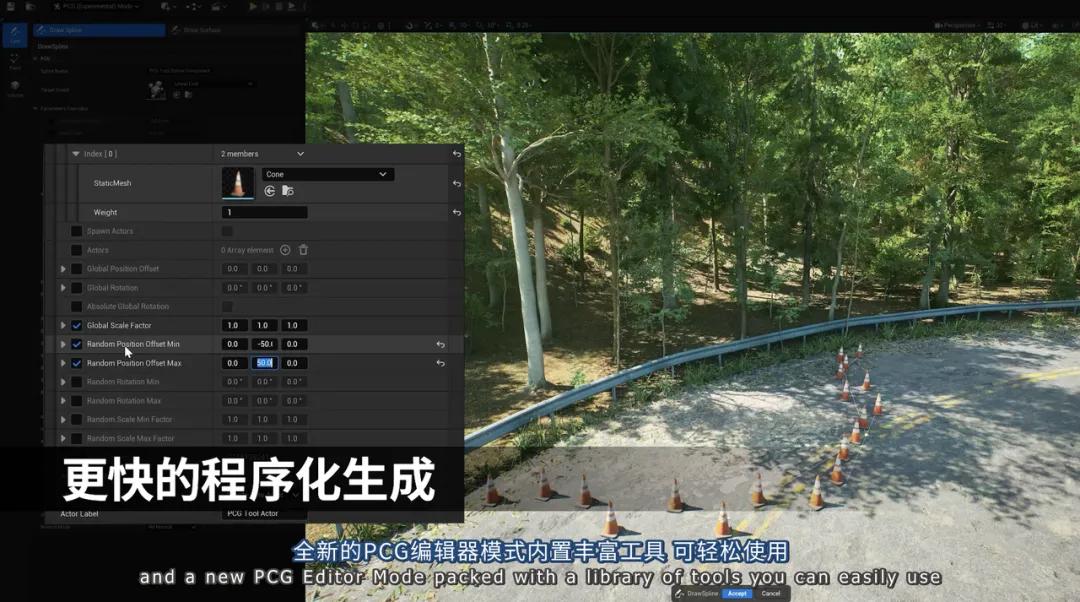Click the Accept button for DrawSpline
This screenshot has width=1080, height=602.
(737, 594)
